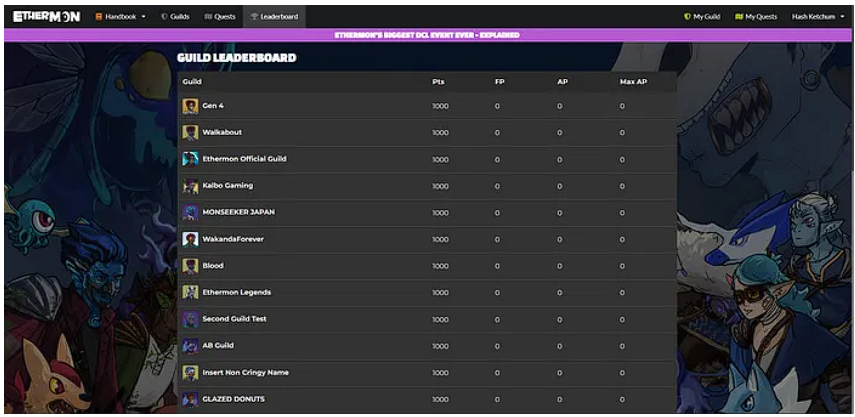The image size is (855, 417).
Task: Open Ethermon Official Guild avatar
Action: point(190,159)
